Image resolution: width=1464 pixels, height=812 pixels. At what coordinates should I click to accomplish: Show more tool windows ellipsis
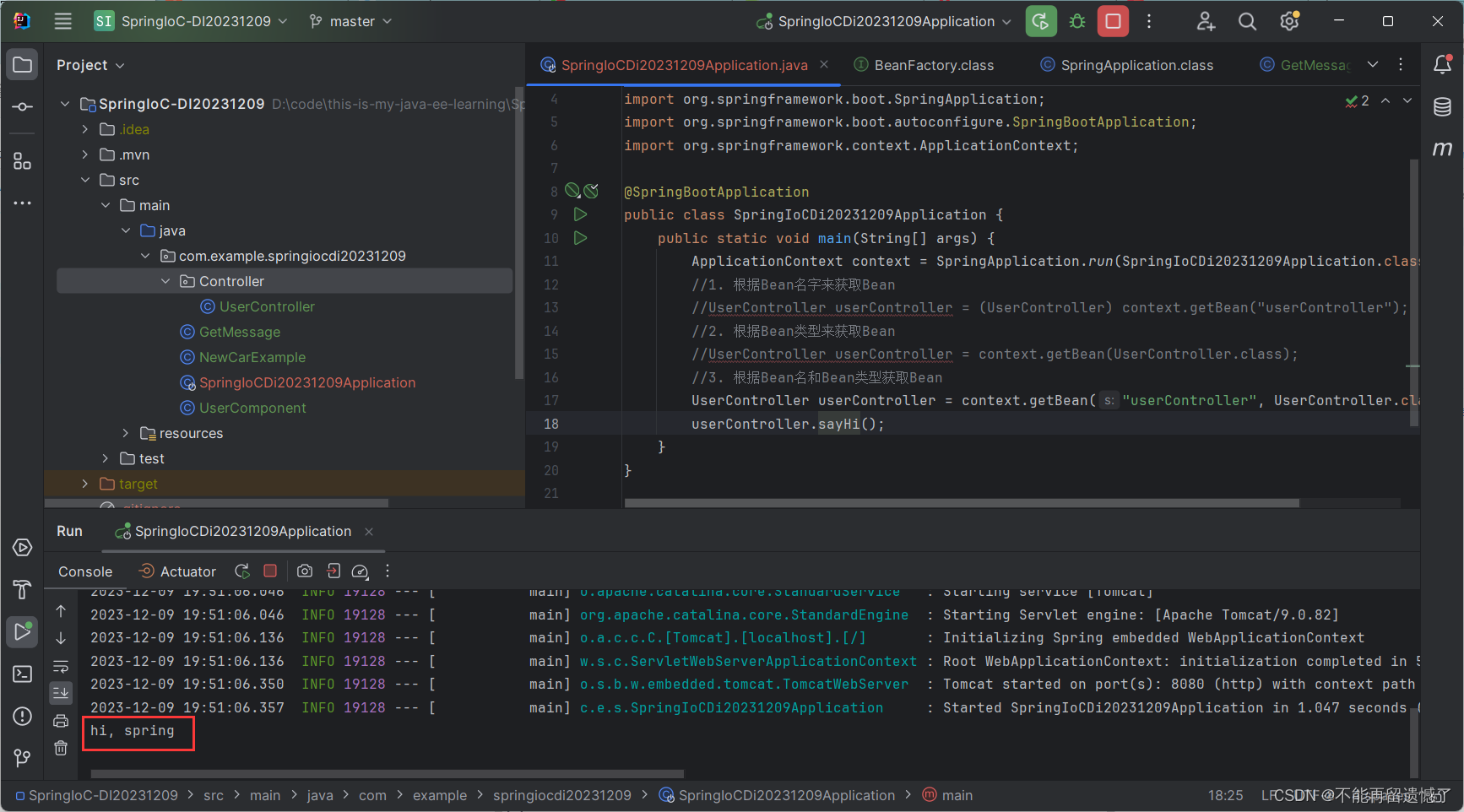[23, 203]
